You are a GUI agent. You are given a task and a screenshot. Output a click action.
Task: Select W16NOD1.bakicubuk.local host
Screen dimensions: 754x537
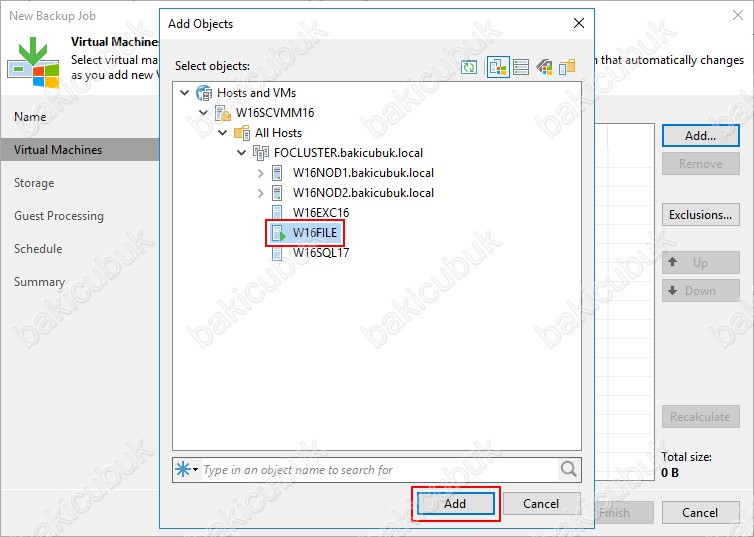(363, 173)
